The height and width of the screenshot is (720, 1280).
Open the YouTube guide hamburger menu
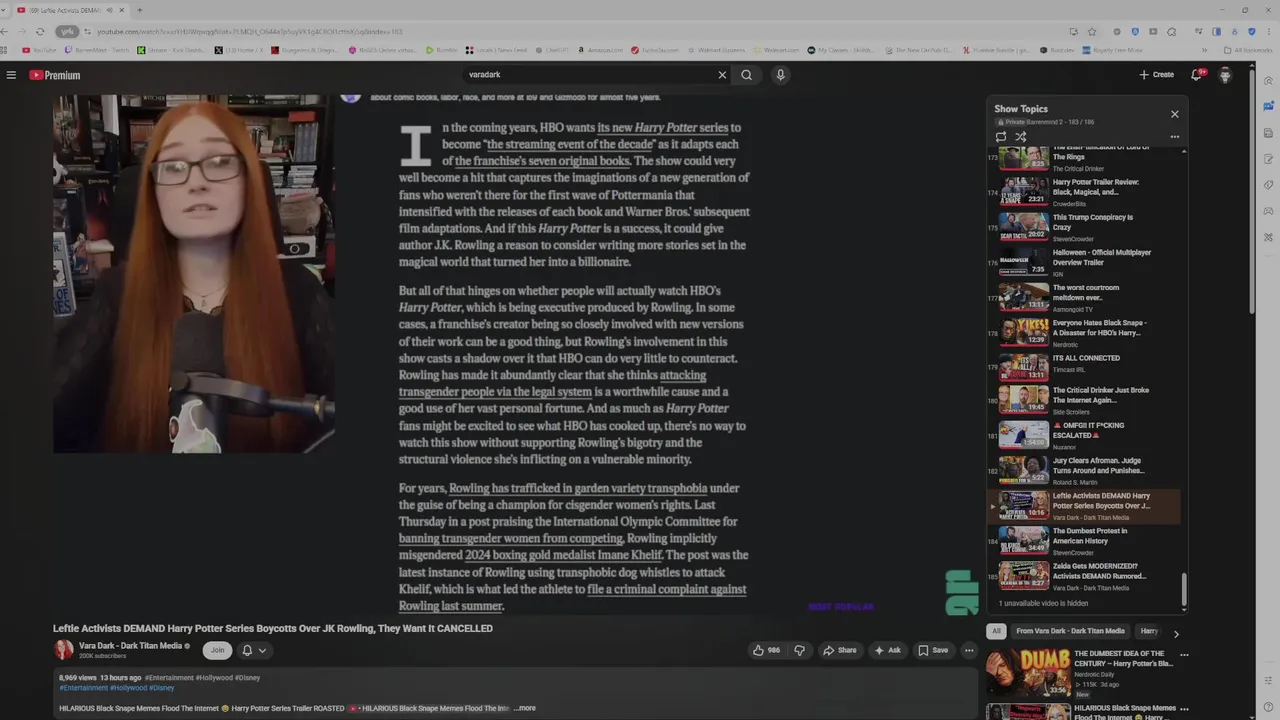click(11, 75)
